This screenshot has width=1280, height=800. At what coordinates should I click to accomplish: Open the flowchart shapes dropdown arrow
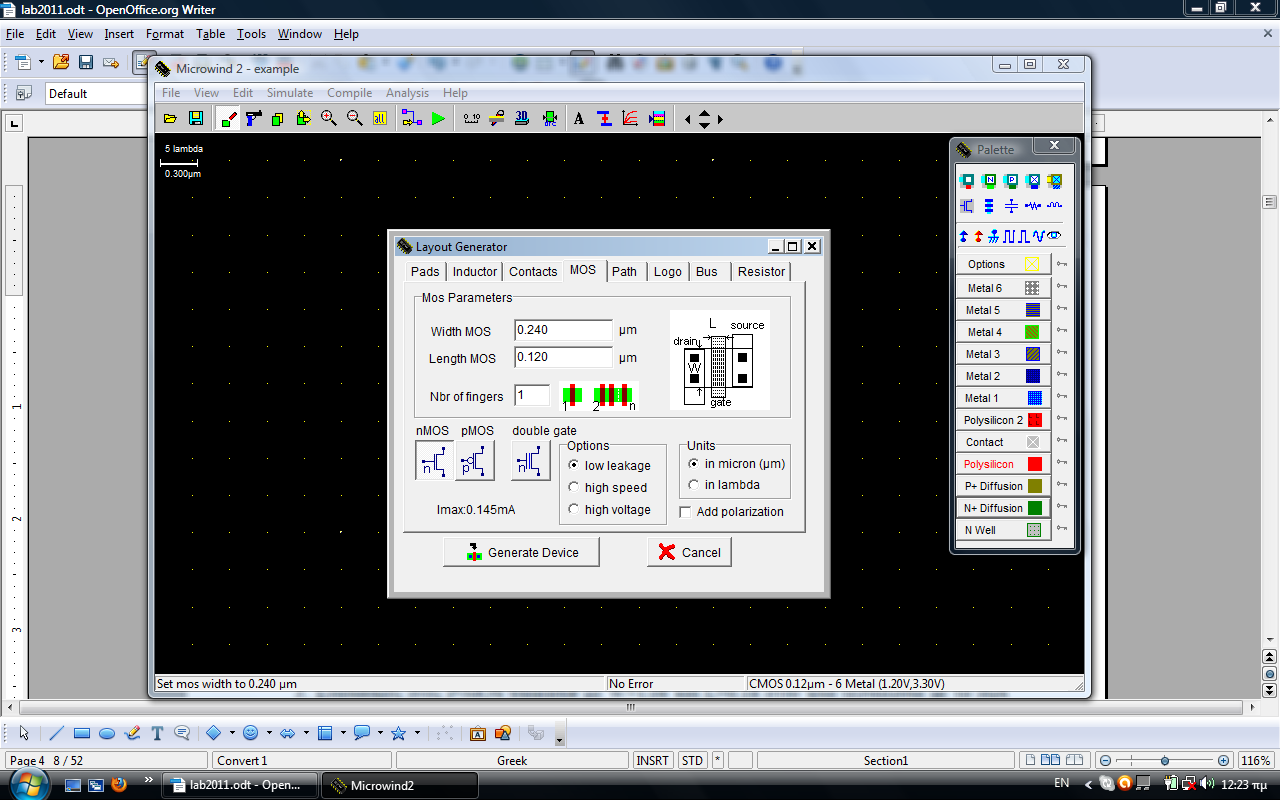(343, 733)
